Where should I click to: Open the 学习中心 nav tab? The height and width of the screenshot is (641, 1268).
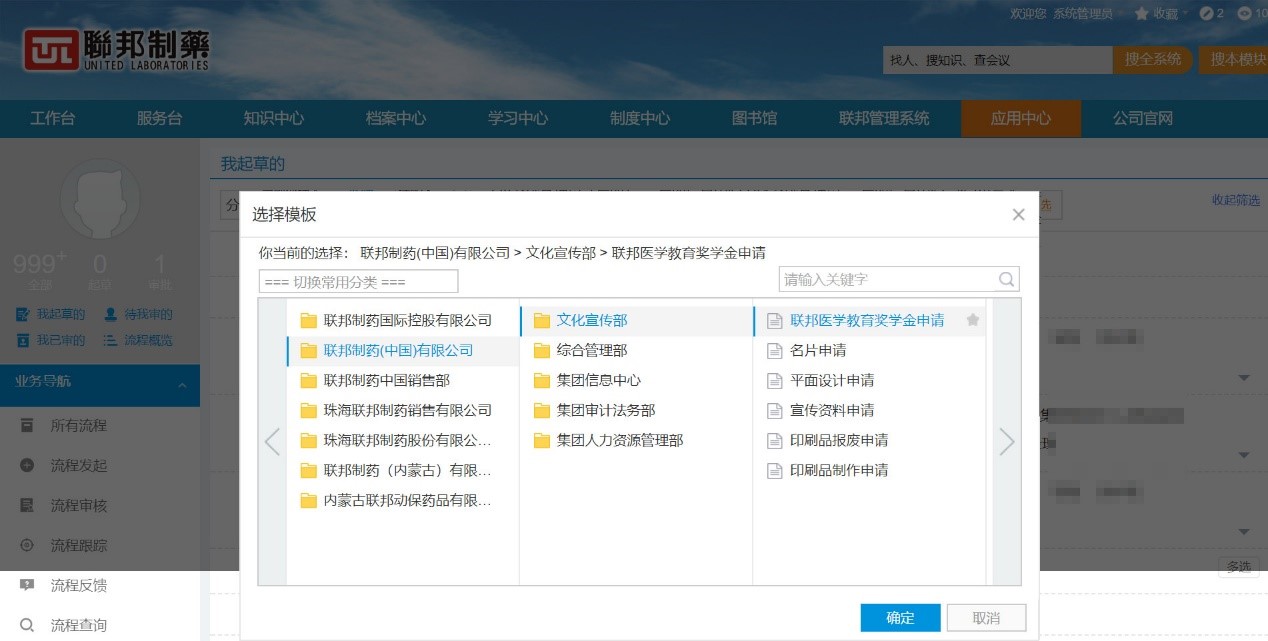pos(518,118)
